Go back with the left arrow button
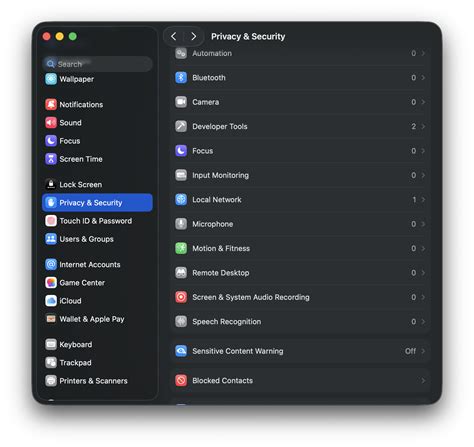The image size is (474, 447). [174, 36]
